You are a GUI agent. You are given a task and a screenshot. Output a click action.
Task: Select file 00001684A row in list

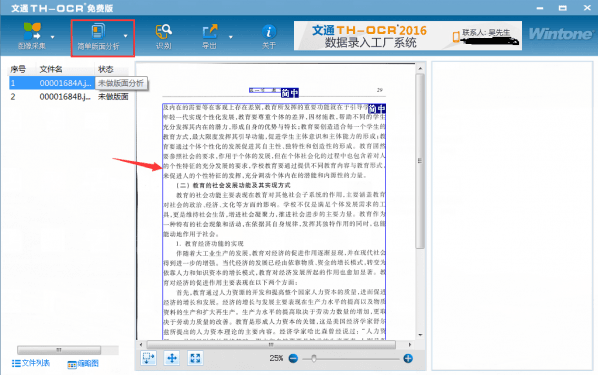(x=69, y=83)
